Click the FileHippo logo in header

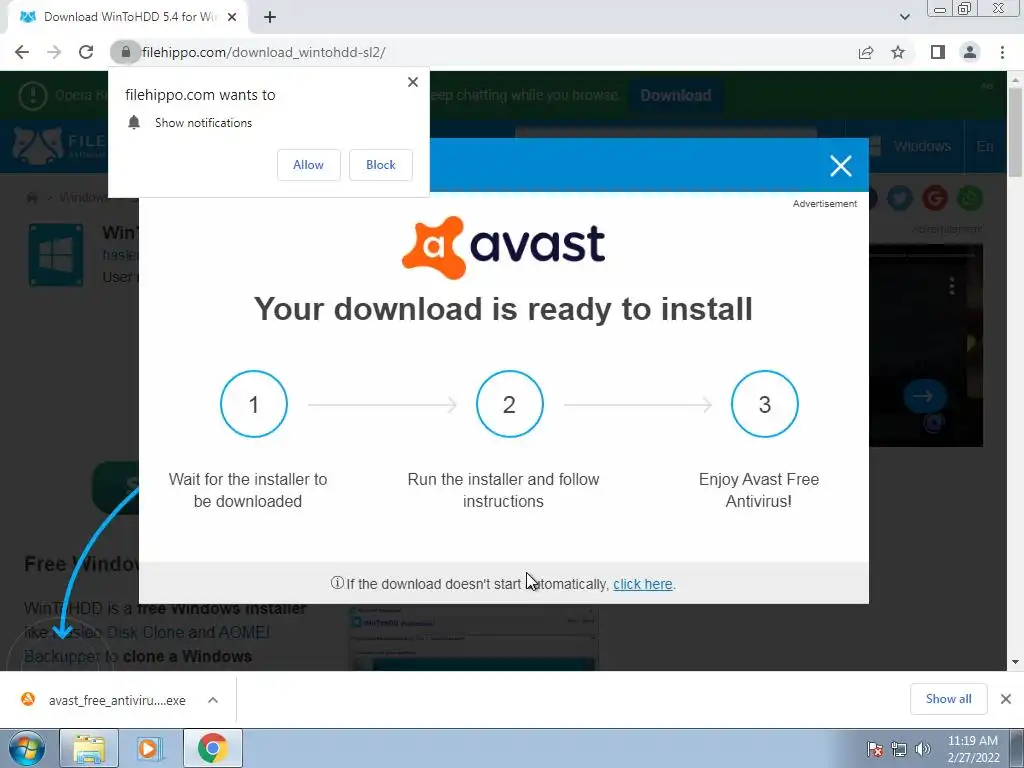click(59, 145)
